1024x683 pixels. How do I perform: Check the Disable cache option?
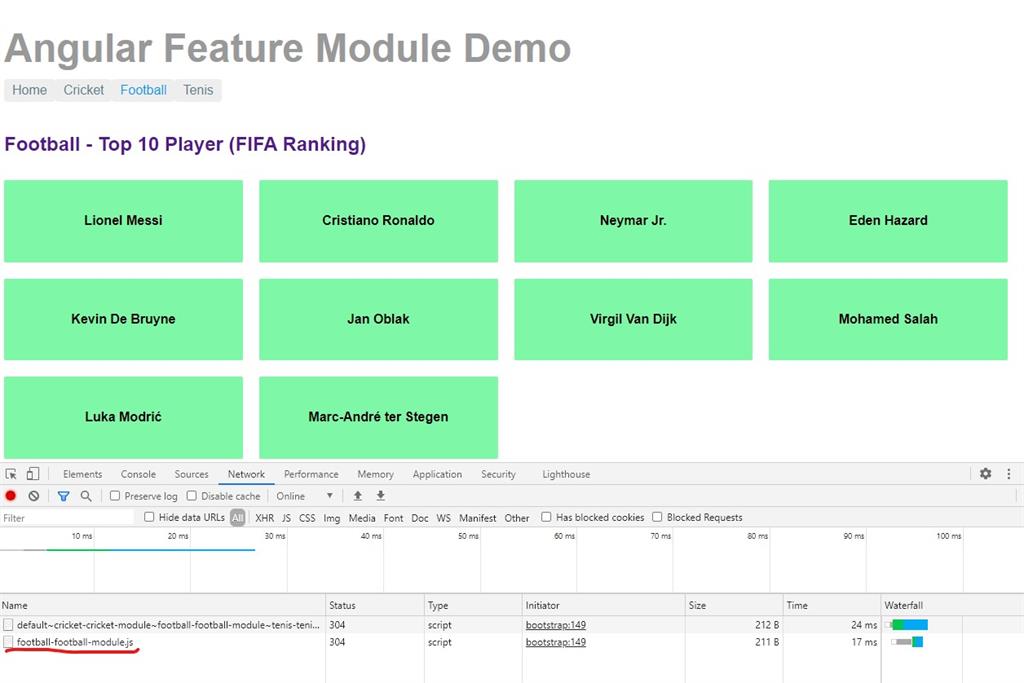click(191, 495)
